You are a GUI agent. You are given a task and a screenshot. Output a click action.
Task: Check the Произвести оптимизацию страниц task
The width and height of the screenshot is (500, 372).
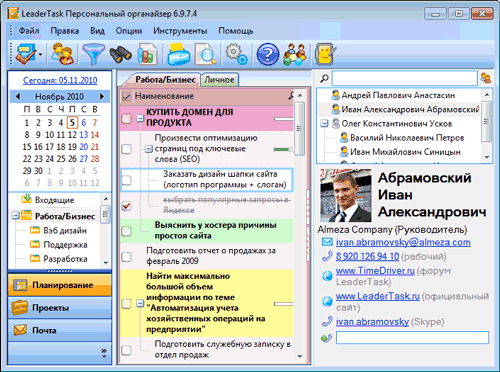click(126, 149)
